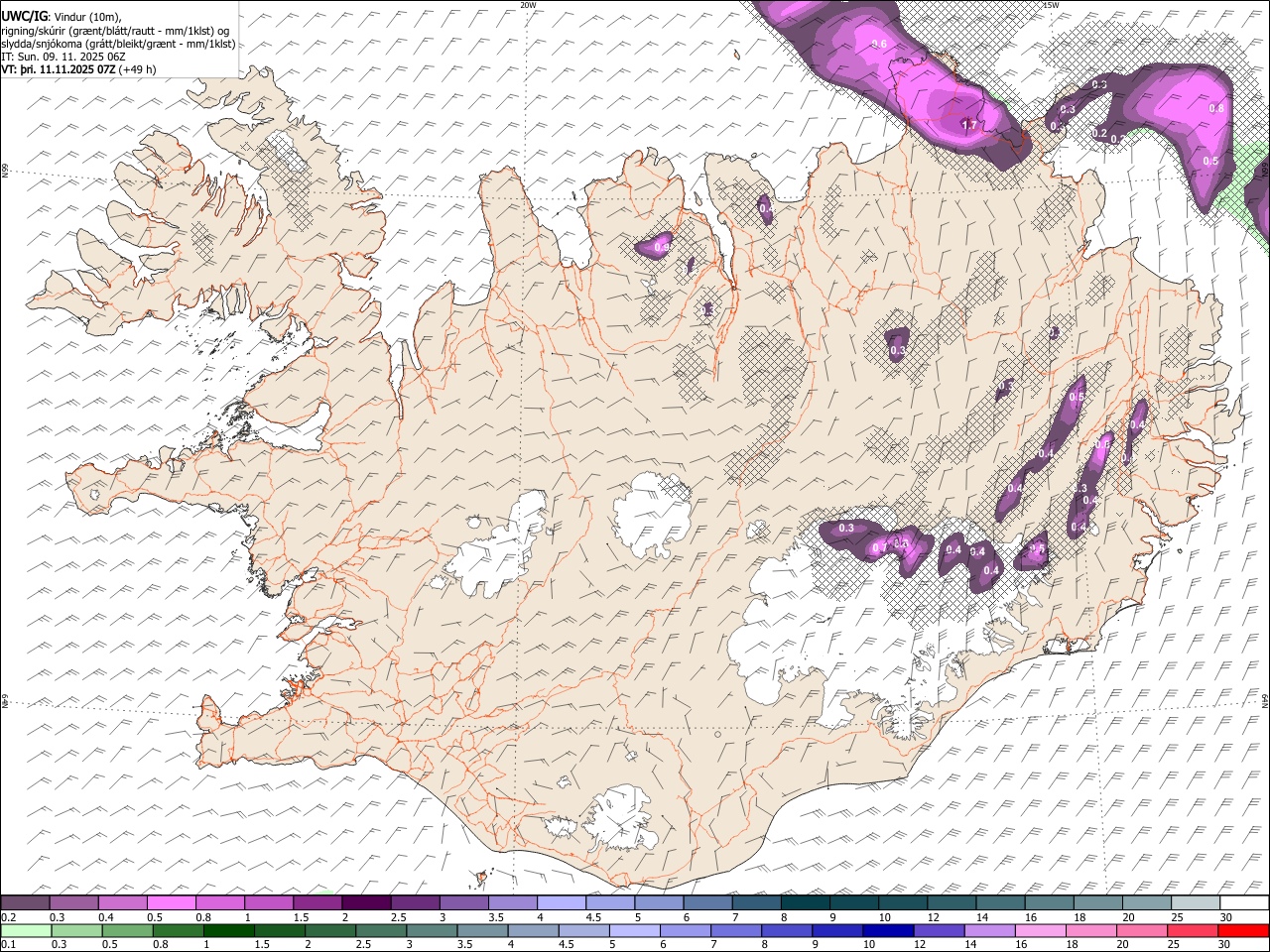Select the light violet swatch starting at 14, lower legend
The image size is (1270, 952).
coord(989,930)
